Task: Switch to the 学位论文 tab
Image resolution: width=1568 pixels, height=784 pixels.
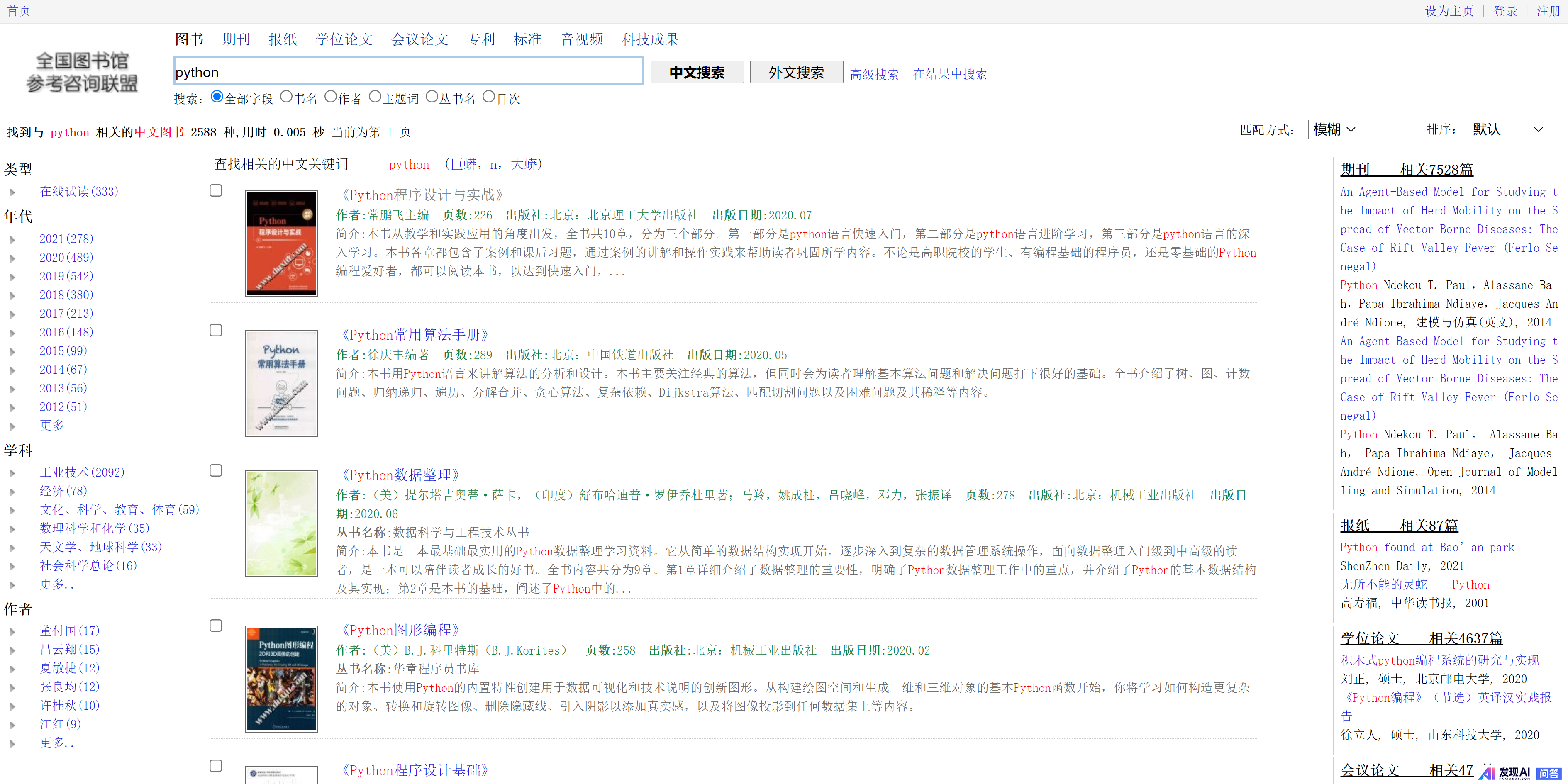Action: tap(344, 39)
